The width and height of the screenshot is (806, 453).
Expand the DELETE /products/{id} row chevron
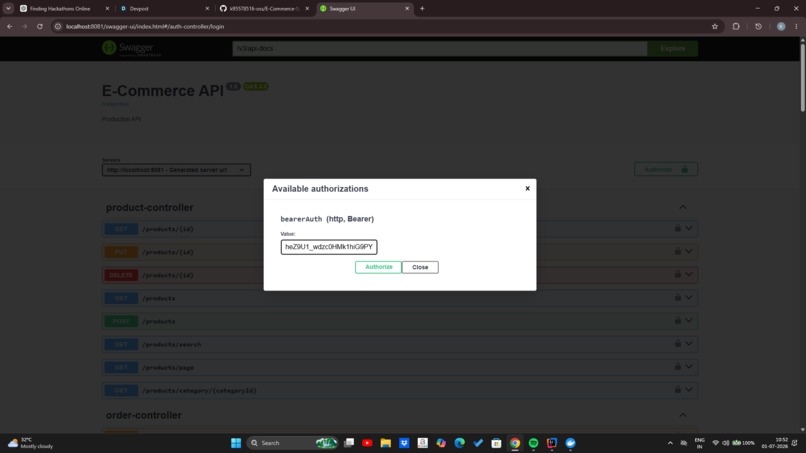tap(689, 275)
